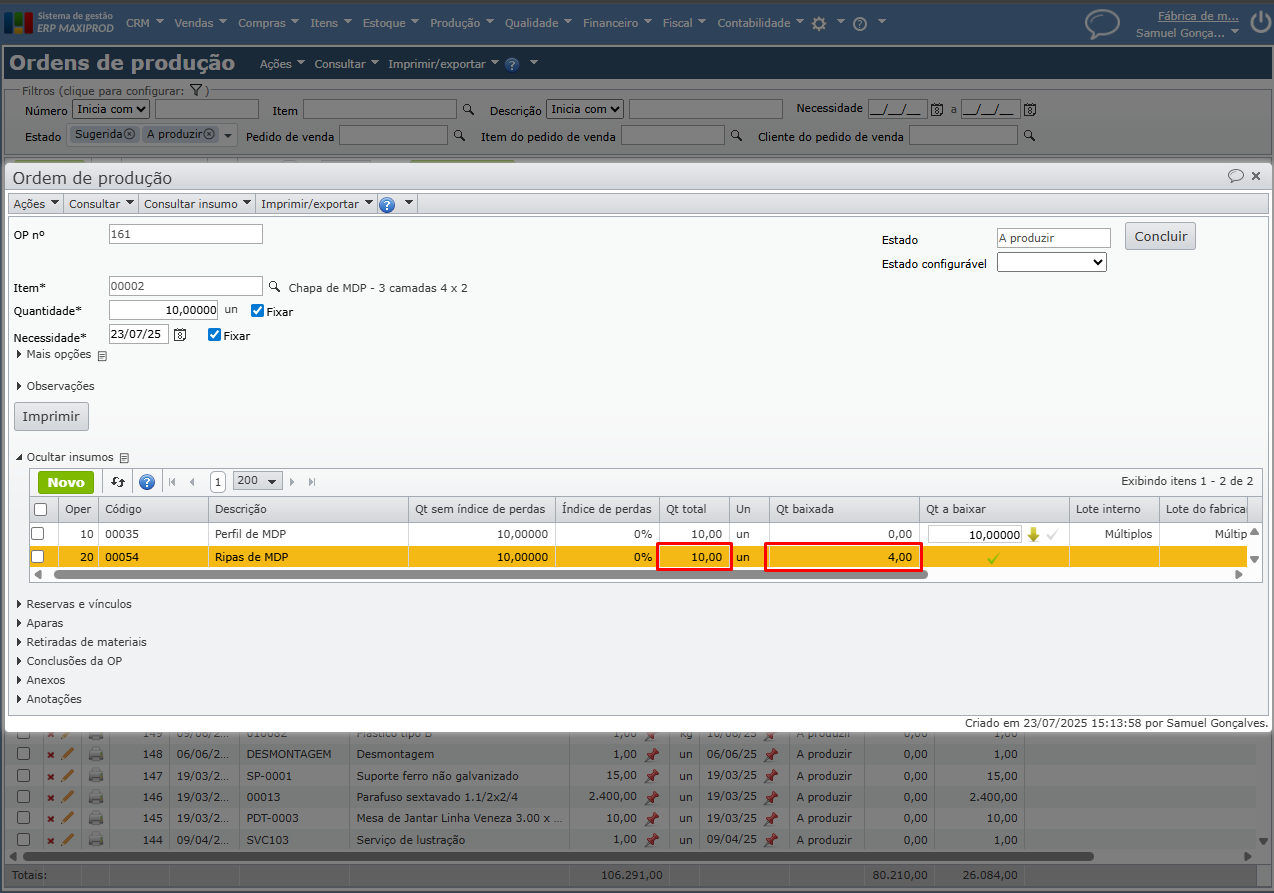
Task: Click the green Novo button
Action: 66,482
